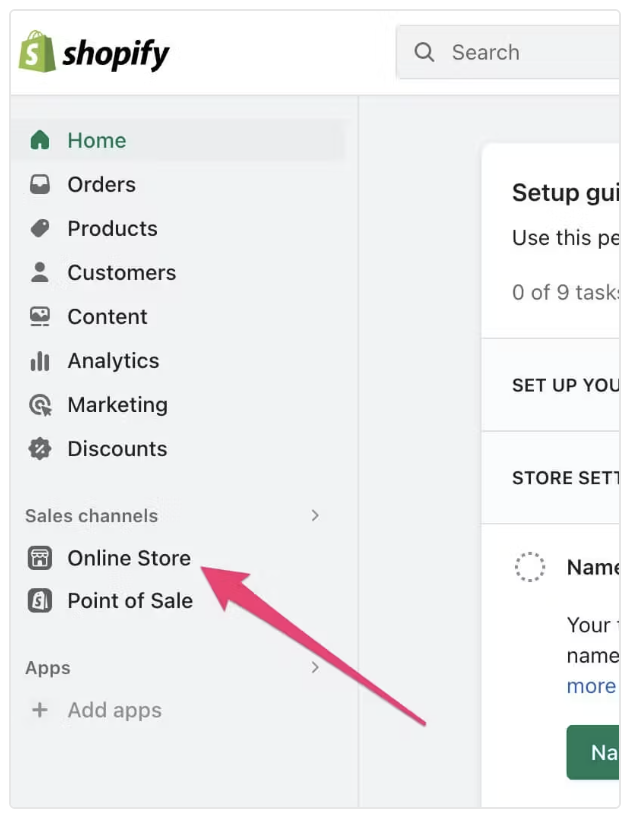Click the blue 'more' link
Image resolution: width=632 pixels, height=818 pixels.
coord(591,685)
